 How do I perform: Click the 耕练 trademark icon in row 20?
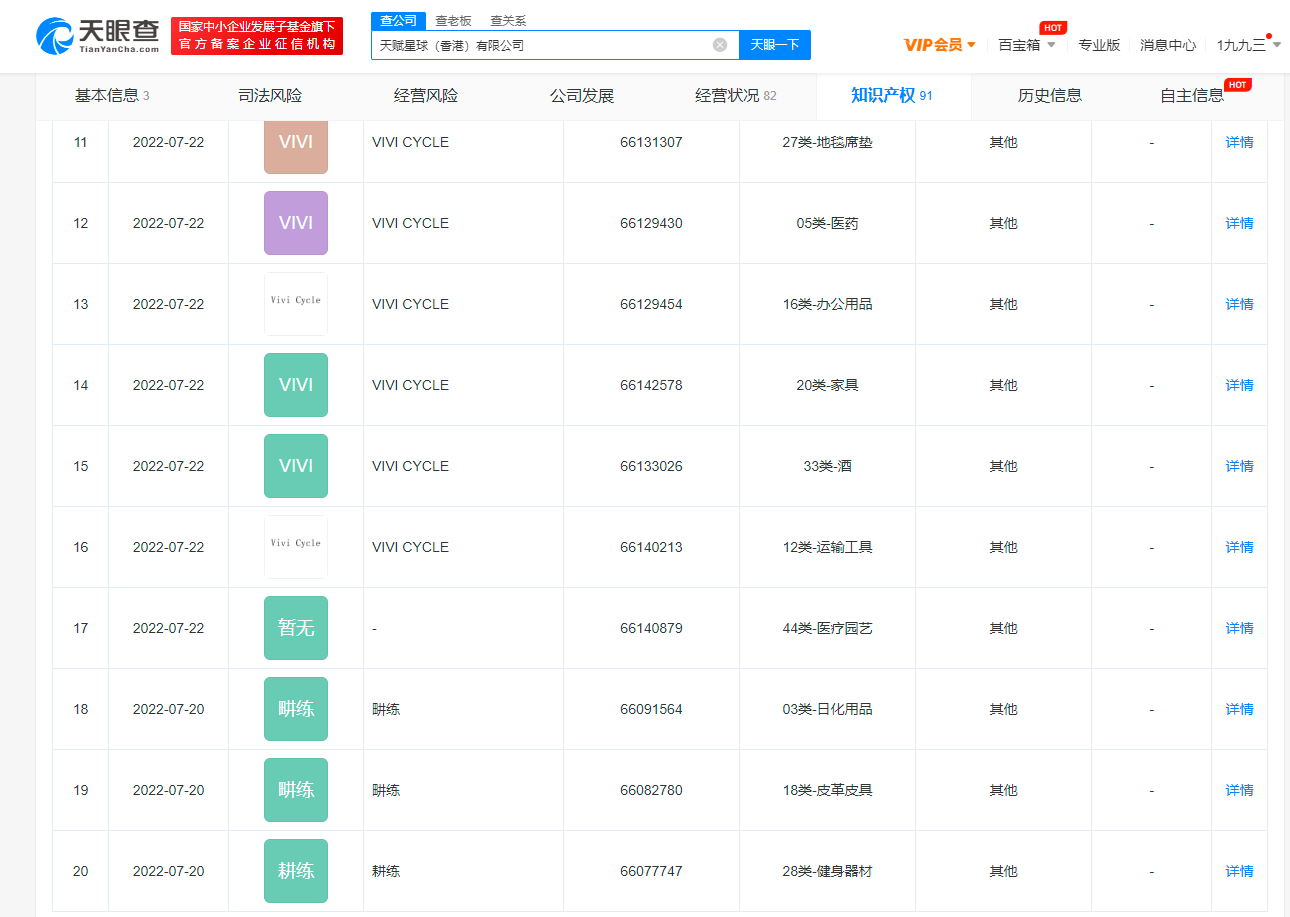[x=295, y=871]
